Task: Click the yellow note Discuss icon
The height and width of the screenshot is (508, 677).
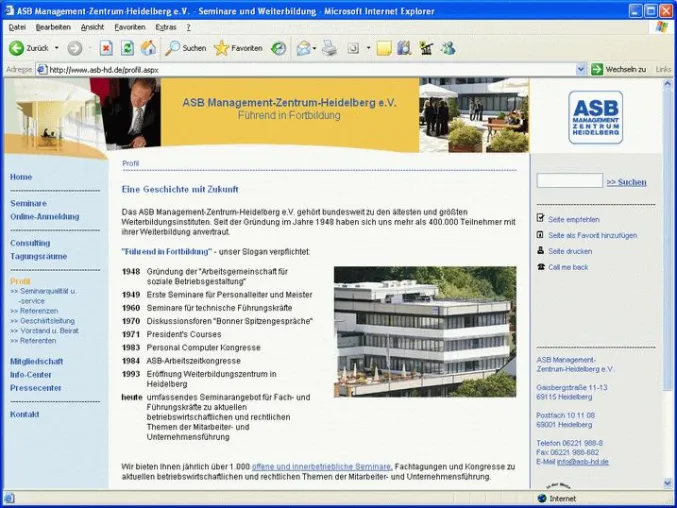Action: (x=384, y=48)
